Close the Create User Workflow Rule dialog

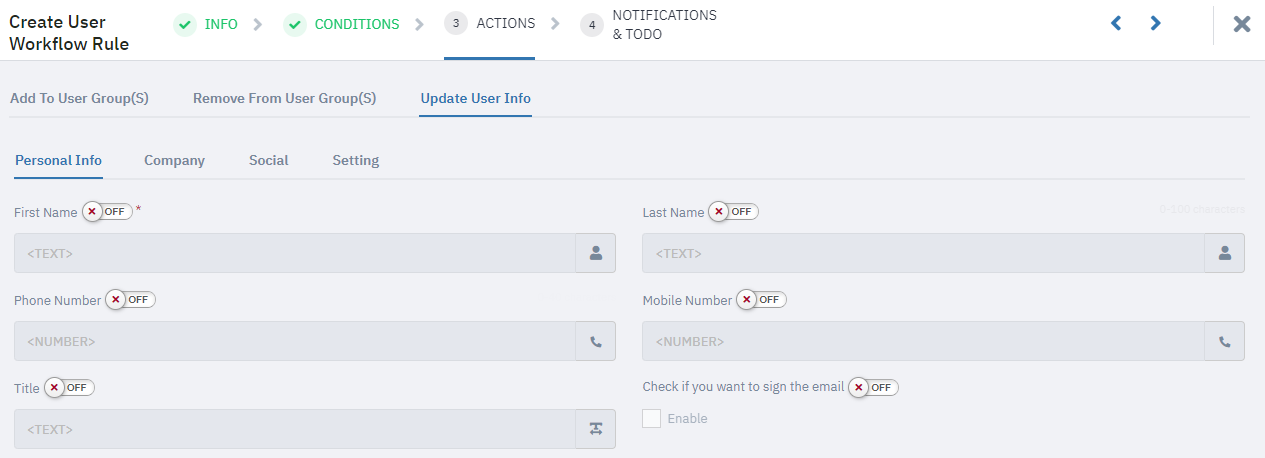click(1242, 24)
